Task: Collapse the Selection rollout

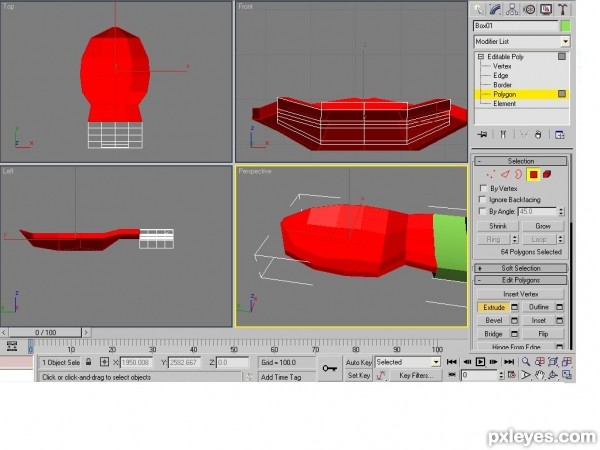Action: coord(520,161)
